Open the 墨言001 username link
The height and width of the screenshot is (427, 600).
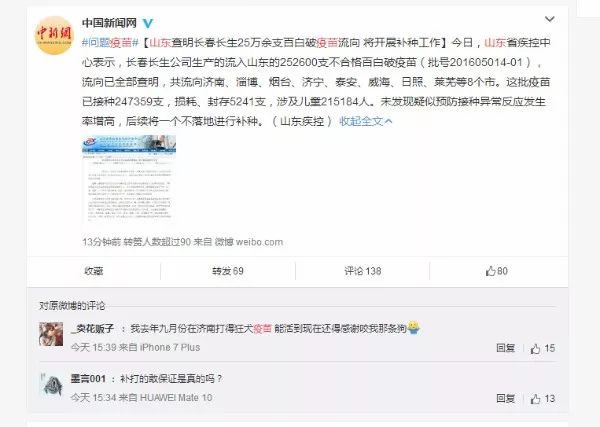pos(88,379)
